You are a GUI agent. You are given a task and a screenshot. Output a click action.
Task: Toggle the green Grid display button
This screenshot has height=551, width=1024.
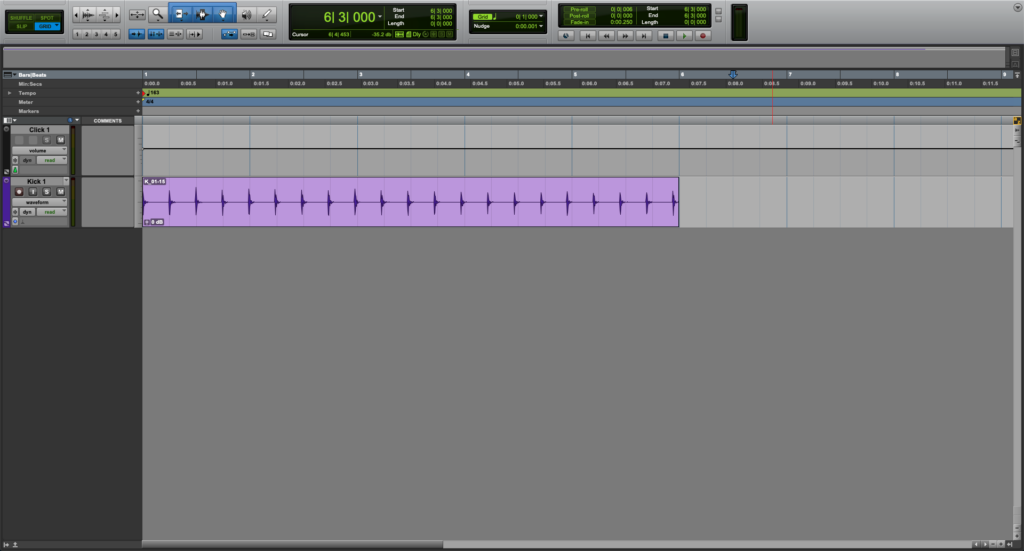pos(483,16)
